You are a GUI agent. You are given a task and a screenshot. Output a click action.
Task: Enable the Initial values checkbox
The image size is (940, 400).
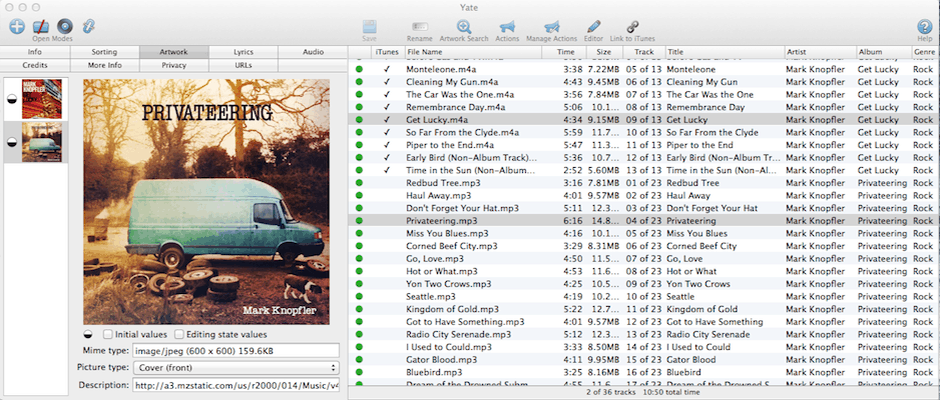tap(108, 334)
